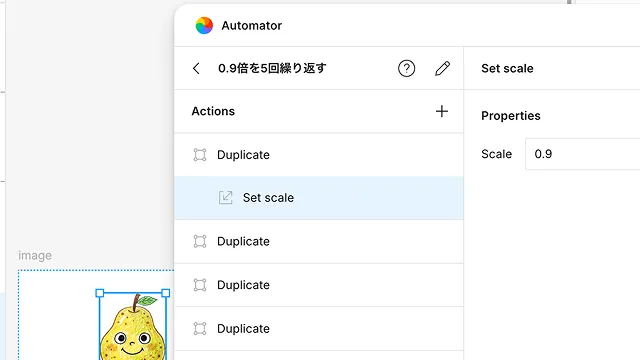
Task: Go back with the left chevron arrow
Action: (196, 68)
